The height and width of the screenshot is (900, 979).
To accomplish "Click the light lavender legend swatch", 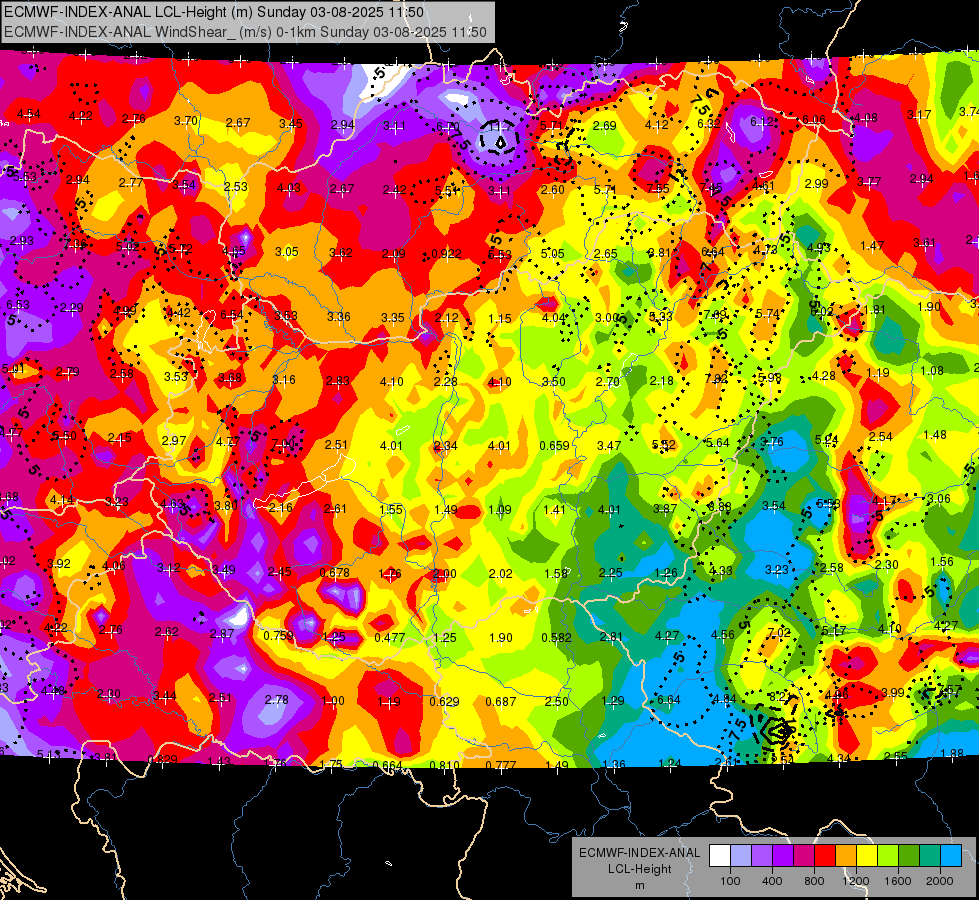I will coord(741,856).
